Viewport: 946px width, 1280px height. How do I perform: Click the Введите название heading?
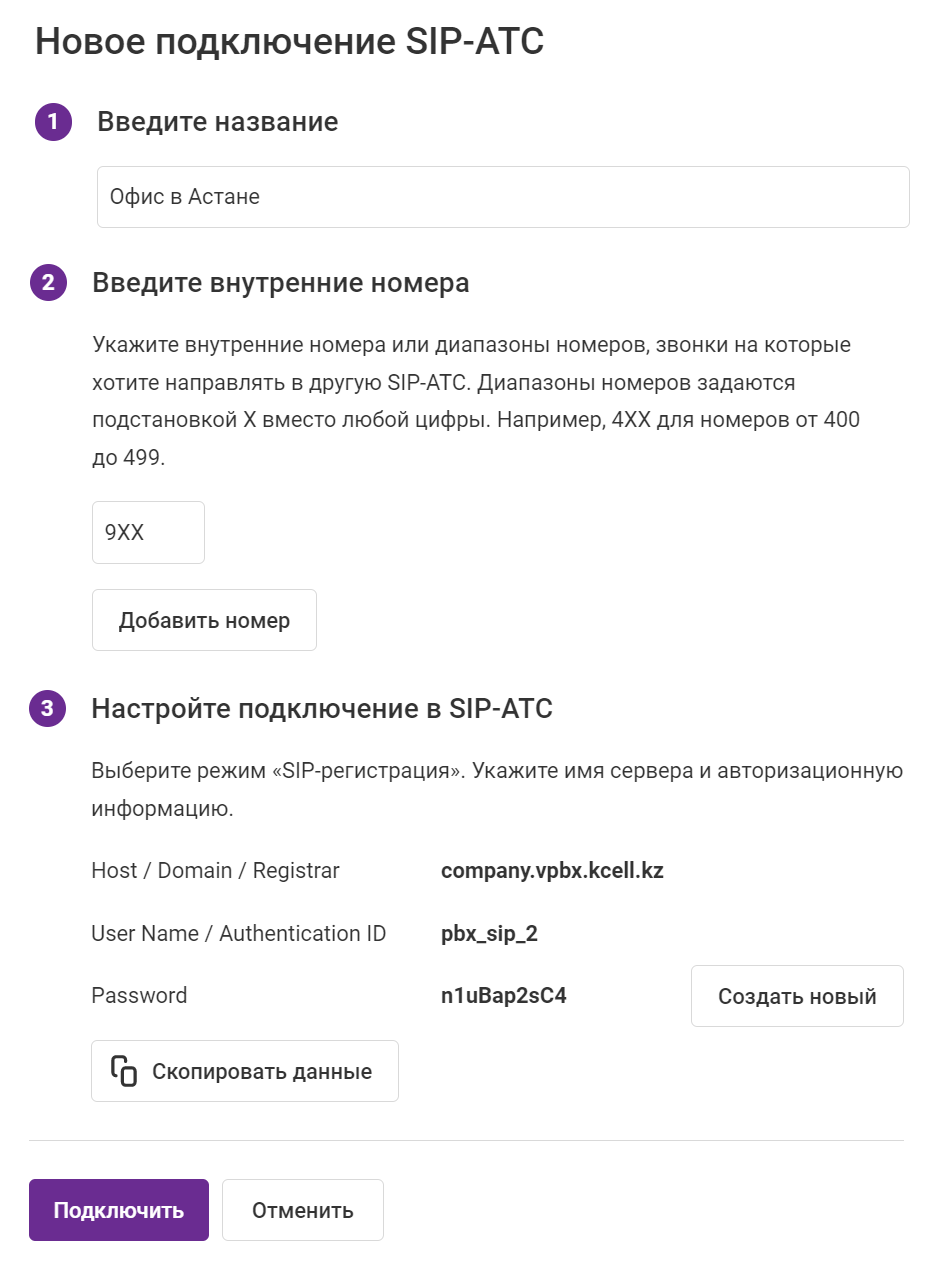(x=217, y=122)
